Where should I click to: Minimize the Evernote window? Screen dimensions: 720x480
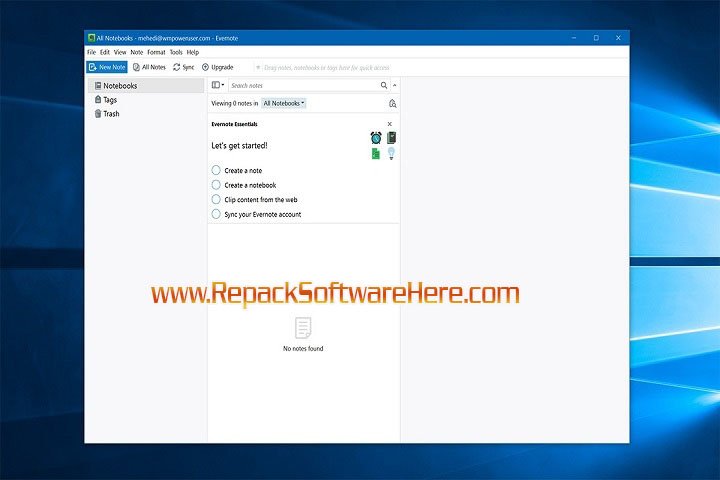[x=574, y=38]
